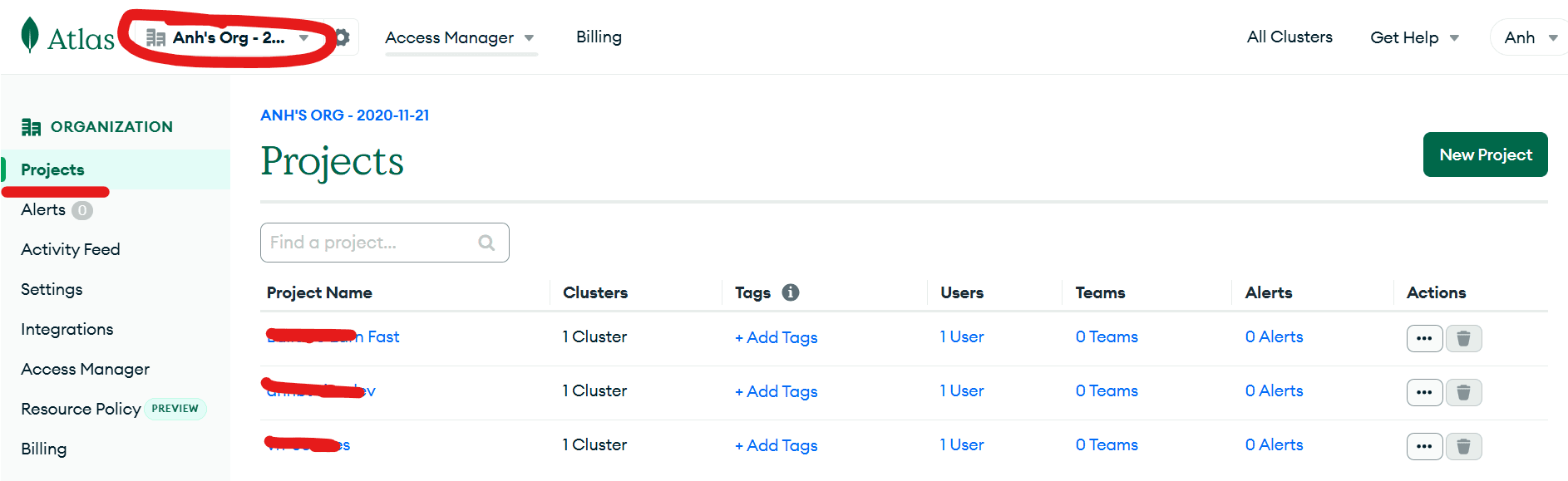
Task: Expand the Anh's Org organization dropdown
Action: tap(303, 37)
